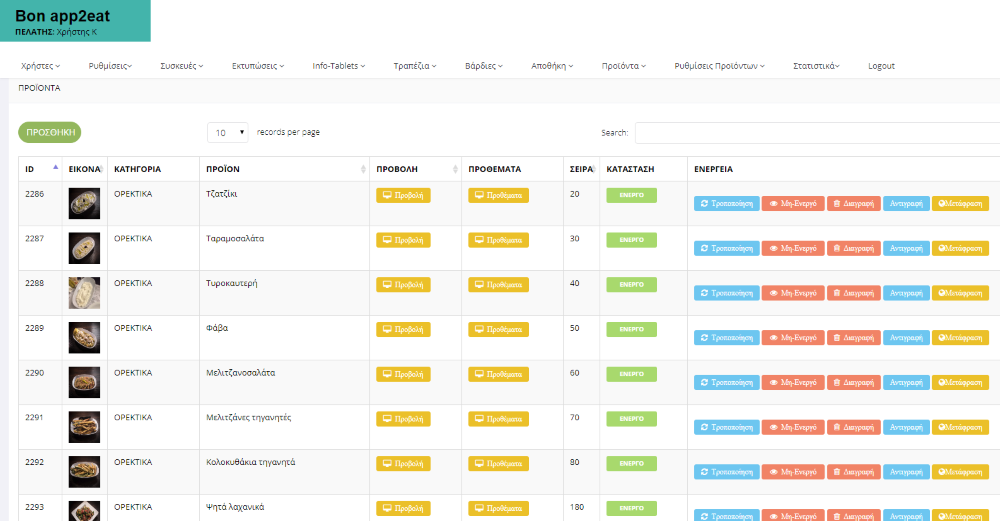
Task: Set Τζατζίκι to Μη-Ενεργό
Action: (793, 203)
